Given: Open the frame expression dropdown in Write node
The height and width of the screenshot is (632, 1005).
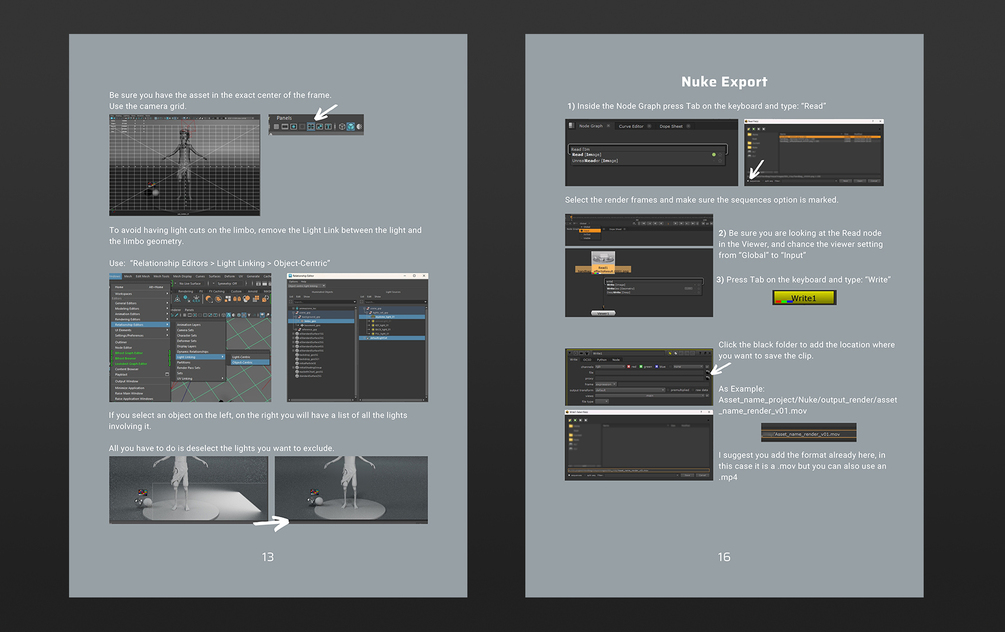Looking at the screenshot, I should tap(606, 384).
